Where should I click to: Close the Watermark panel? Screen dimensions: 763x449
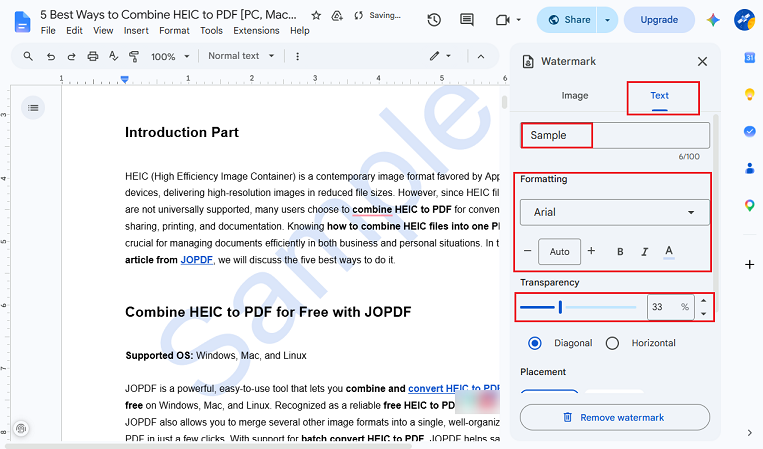702,61
